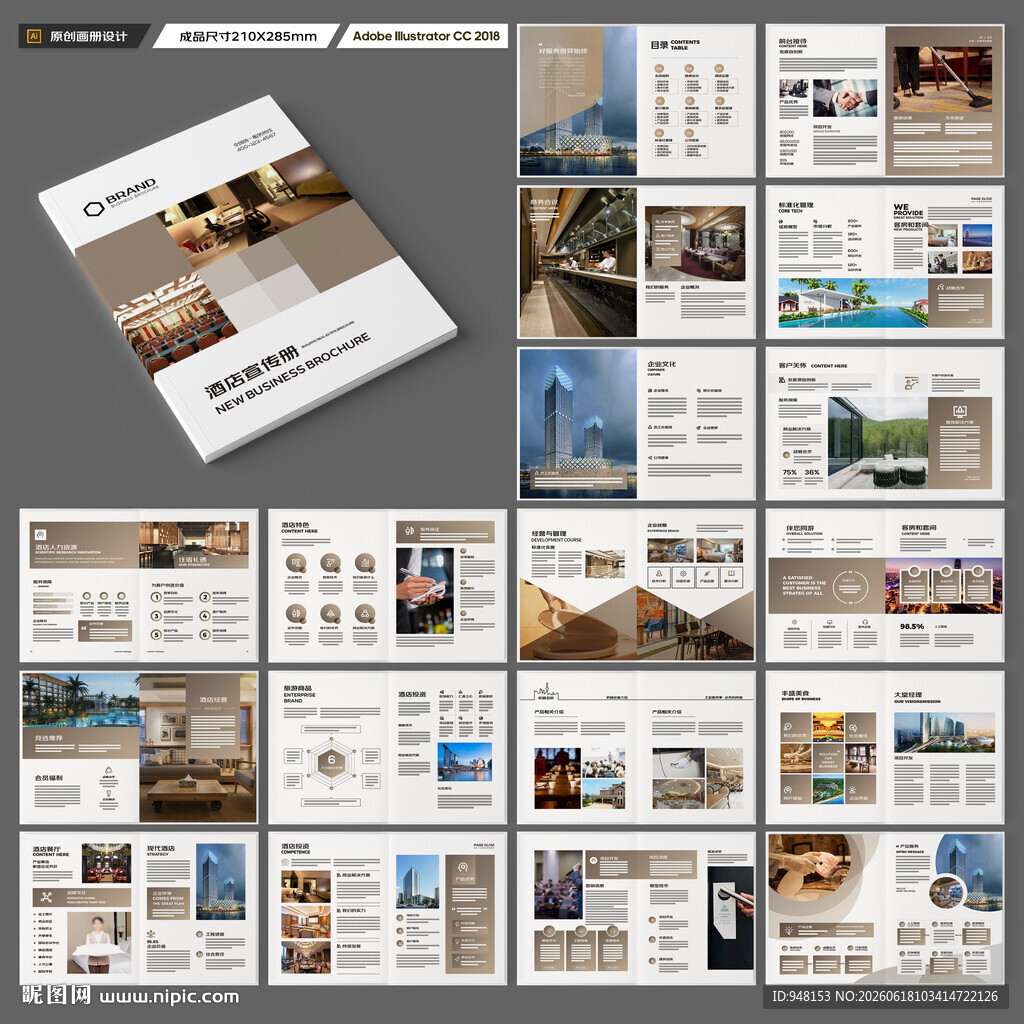The width and height of the screenshot is (1024, 1024).
Task: Click the 'Adobe Illustrator CC 2018' label
Action: 426,36
